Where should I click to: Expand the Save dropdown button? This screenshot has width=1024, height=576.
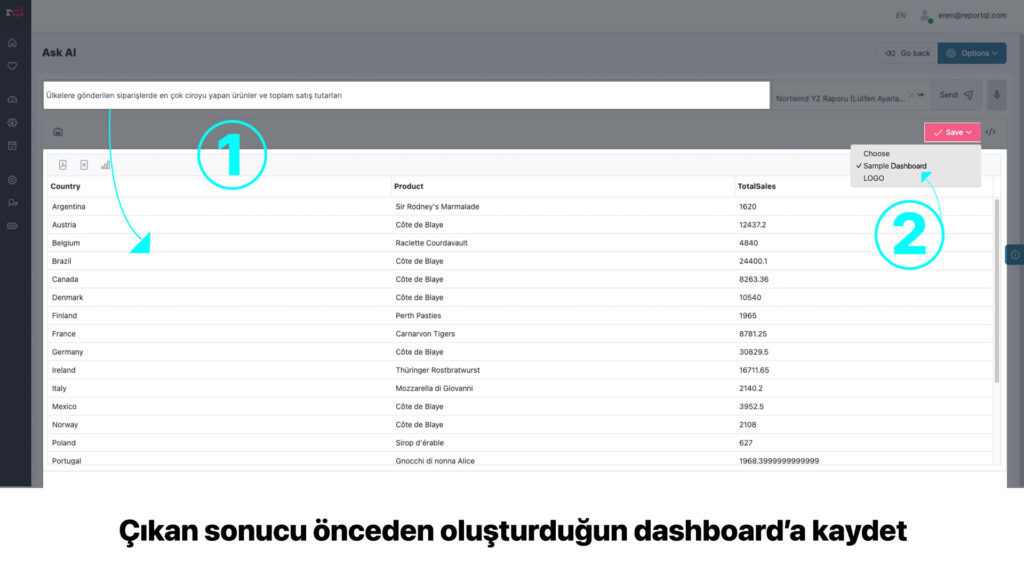952,132
